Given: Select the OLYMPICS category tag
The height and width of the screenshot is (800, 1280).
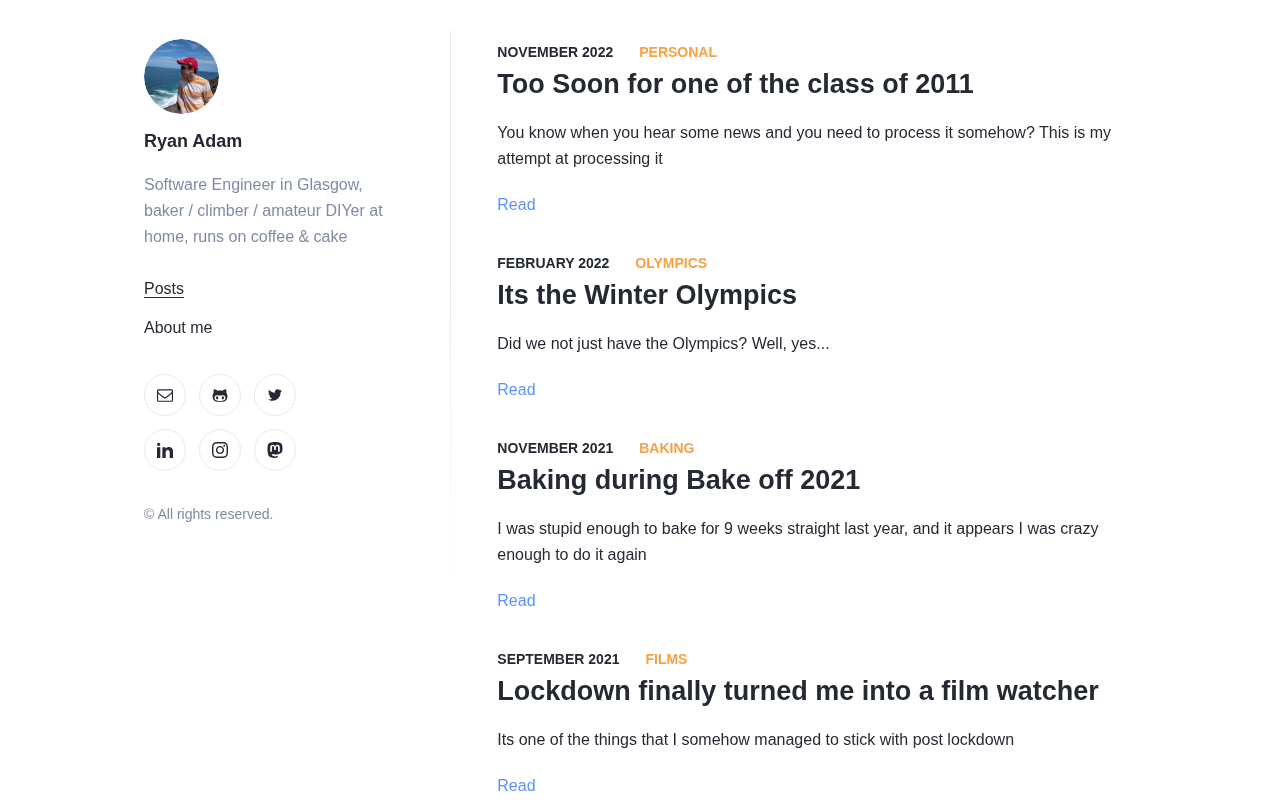Looking at the screenshot, I should 671,263.
